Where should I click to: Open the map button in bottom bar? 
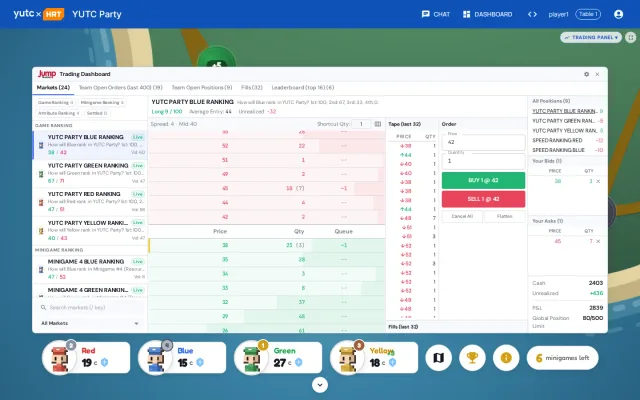pos(438,358)
